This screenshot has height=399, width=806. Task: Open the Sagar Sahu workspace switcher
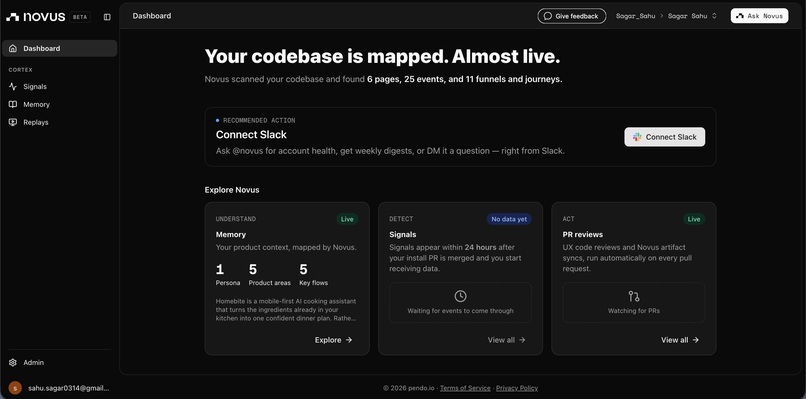[692, 16]
